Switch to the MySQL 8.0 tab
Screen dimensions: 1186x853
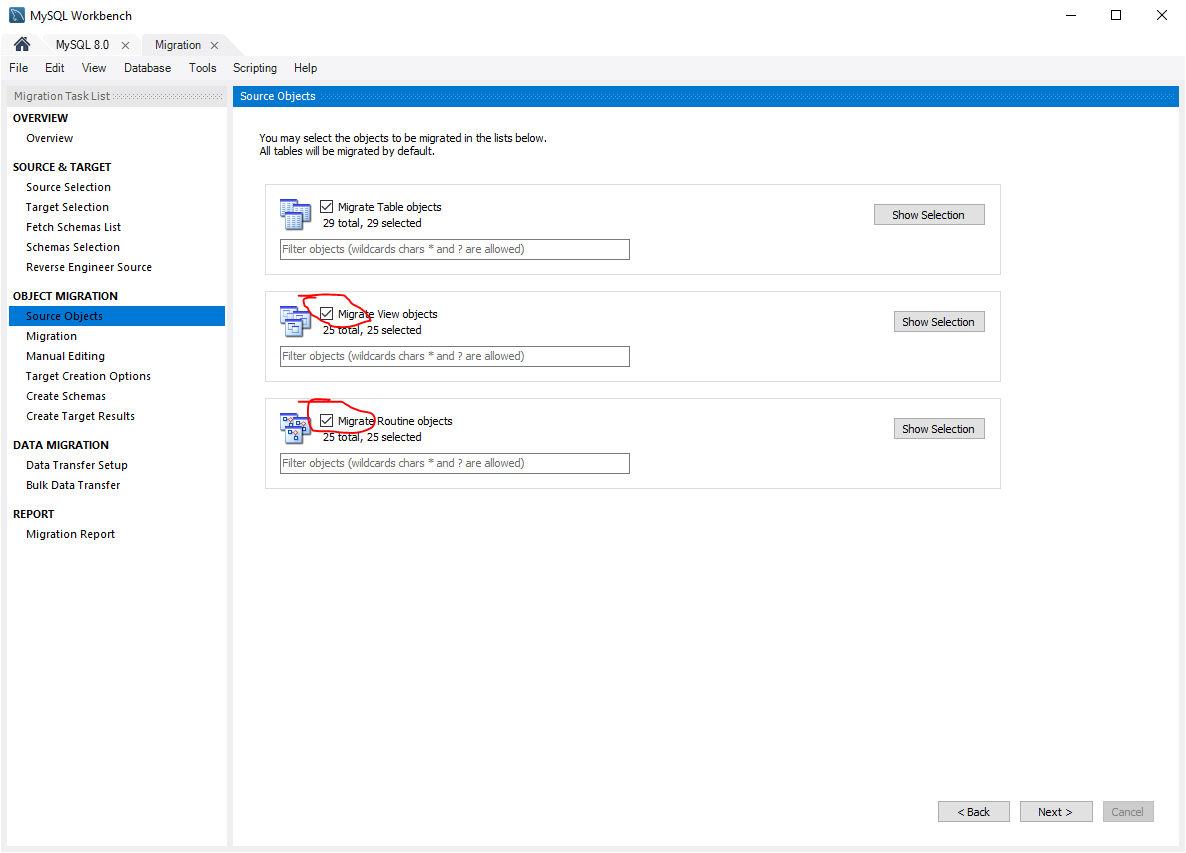pyautogui.click(x=82, y=45)
